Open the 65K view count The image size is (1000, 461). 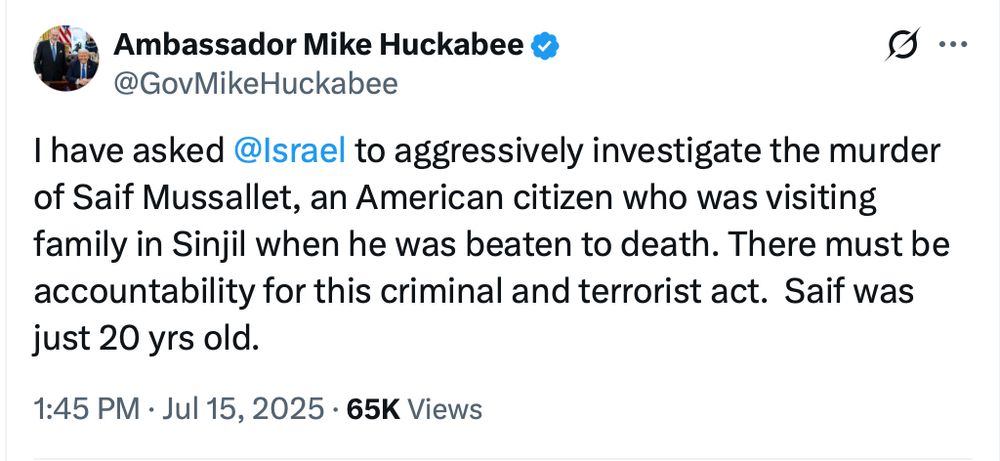[x=373, y=409]
